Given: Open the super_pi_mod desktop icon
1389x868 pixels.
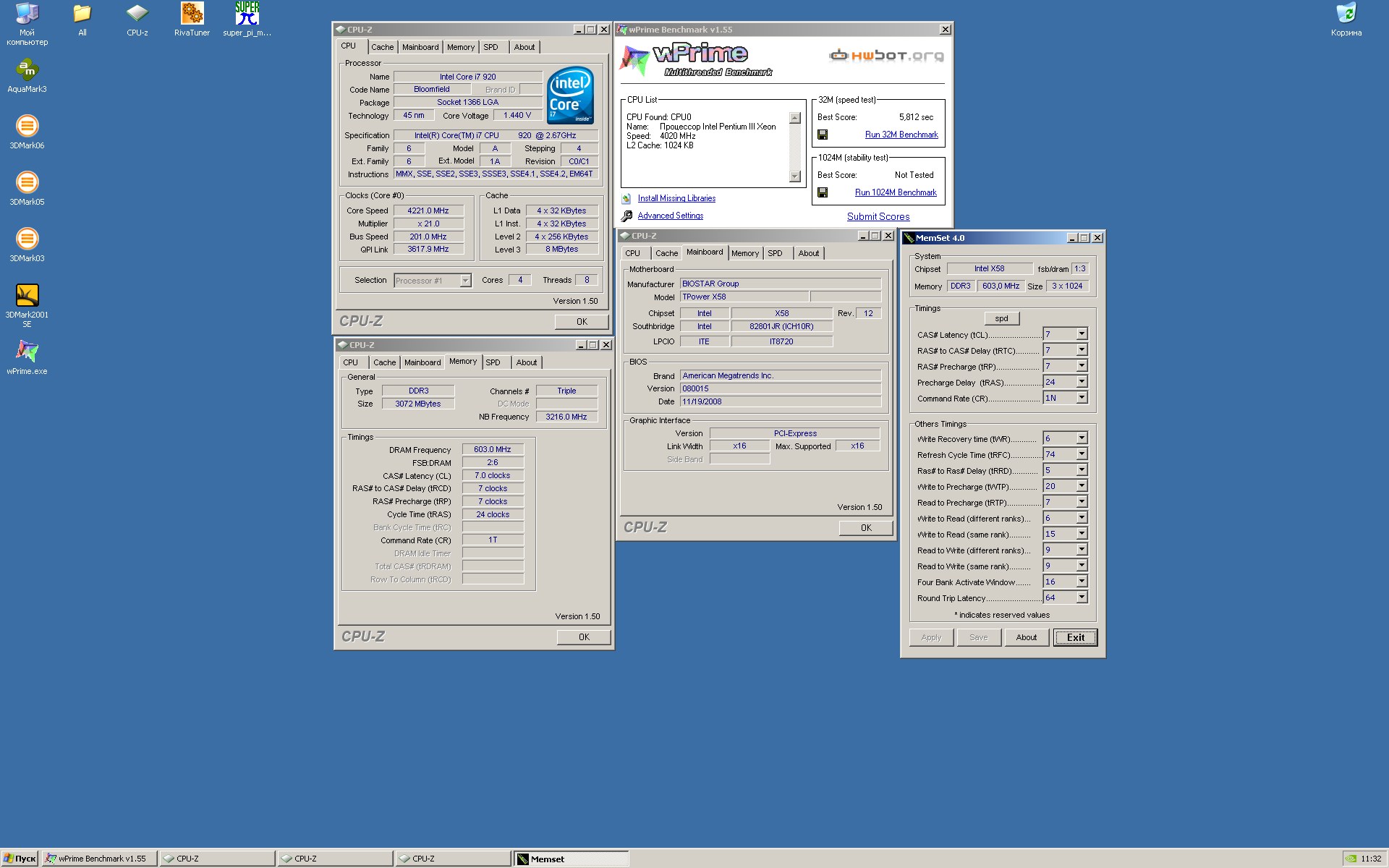Looking at the screenshot, I should [x=247, y=20].
